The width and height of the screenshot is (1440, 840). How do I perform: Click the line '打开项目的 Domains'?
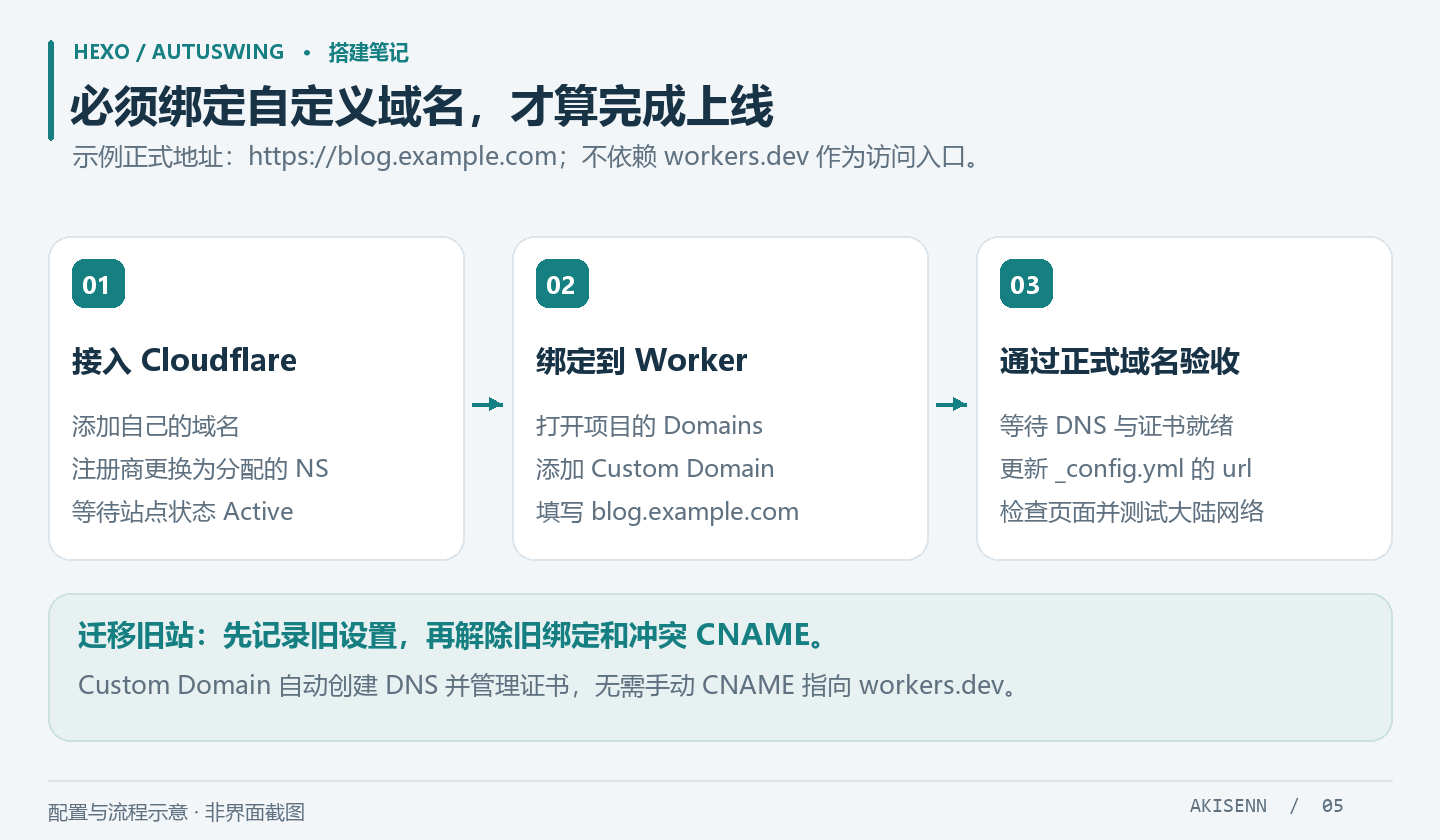[649, 426]
